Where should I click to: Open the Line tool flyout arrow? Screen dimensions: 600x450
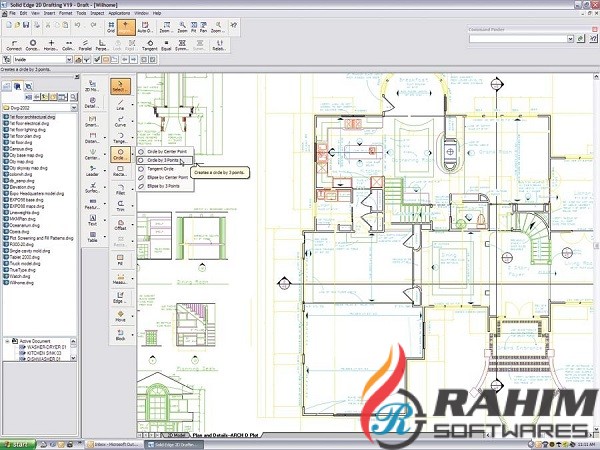pyautogui.click(x=132, y=104)
